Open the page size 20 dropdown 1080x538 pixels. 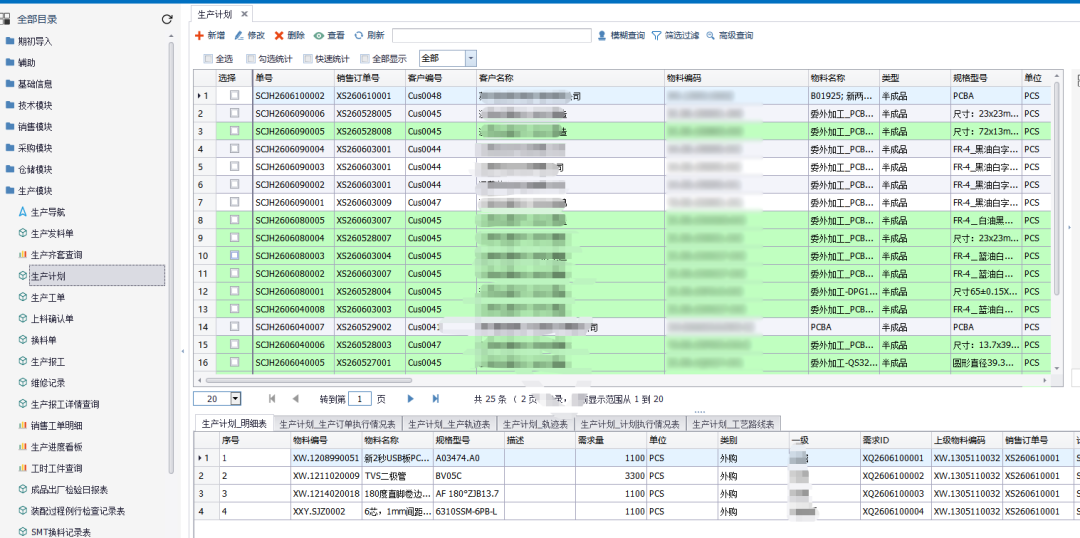point(236,398)
